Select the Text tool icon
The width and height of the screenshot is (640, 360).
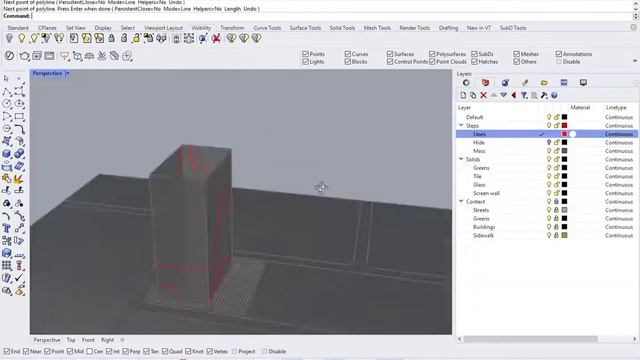tap(6, 228)
